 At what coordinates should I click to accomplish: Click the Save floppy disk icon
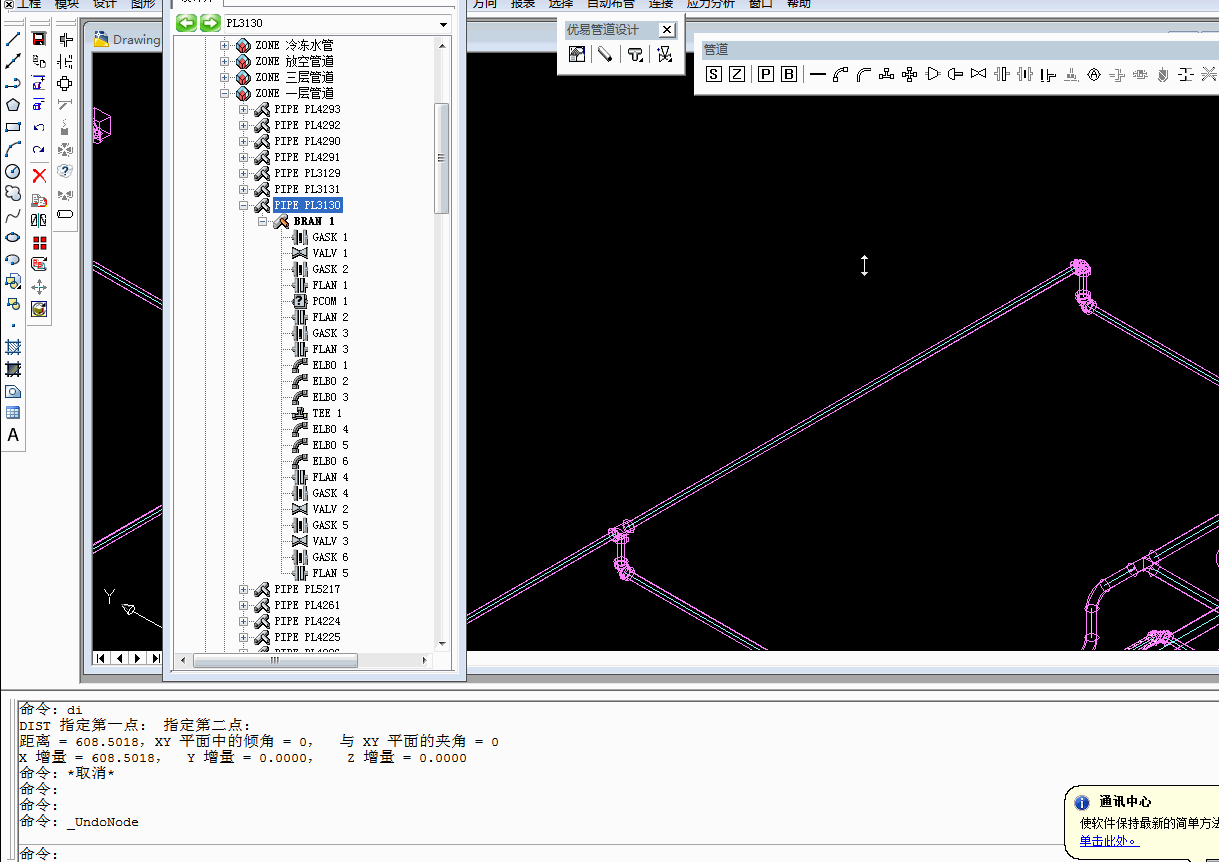point(39,39)
